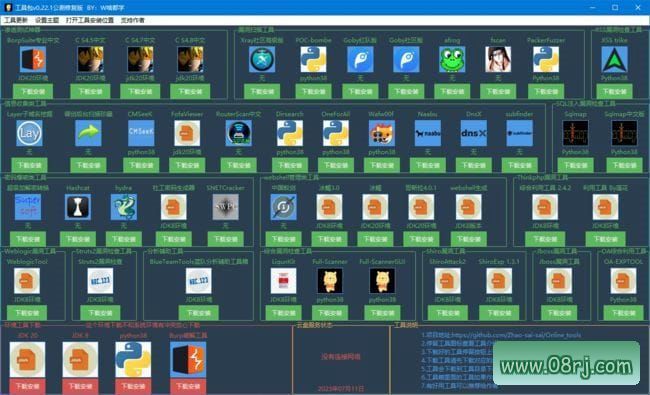650x395 pixels.
Task: Click the Sqlmap icon (not 中文版)
Action: [575, 133]
